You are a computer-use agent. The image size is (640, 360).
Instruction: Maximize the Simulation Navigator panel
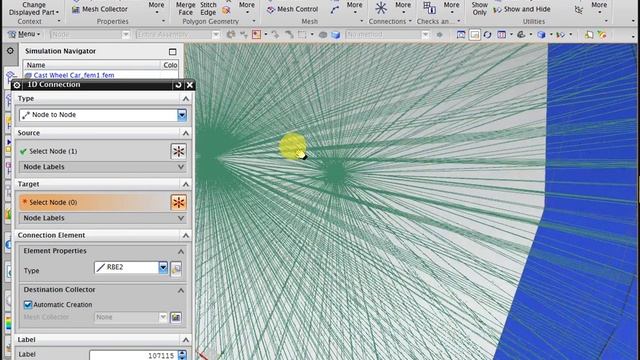pyautogui.click(x=173, y=51)
